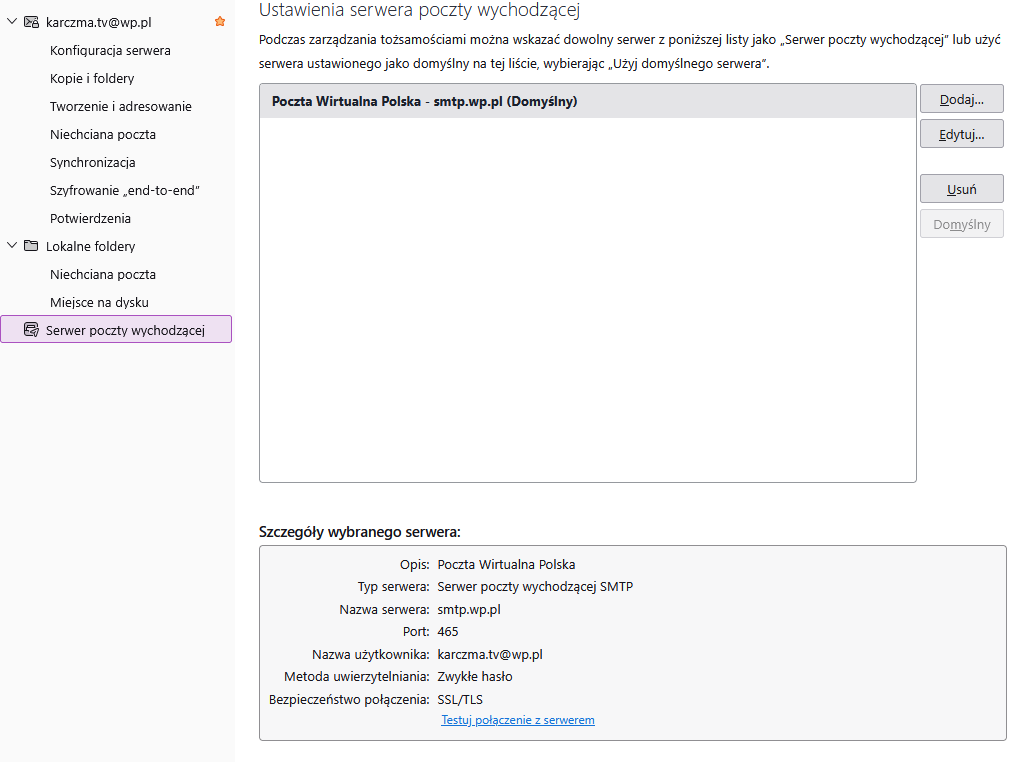
Task: Select the karczma.tv@wp.pl account row
Action: coord(116,22)
